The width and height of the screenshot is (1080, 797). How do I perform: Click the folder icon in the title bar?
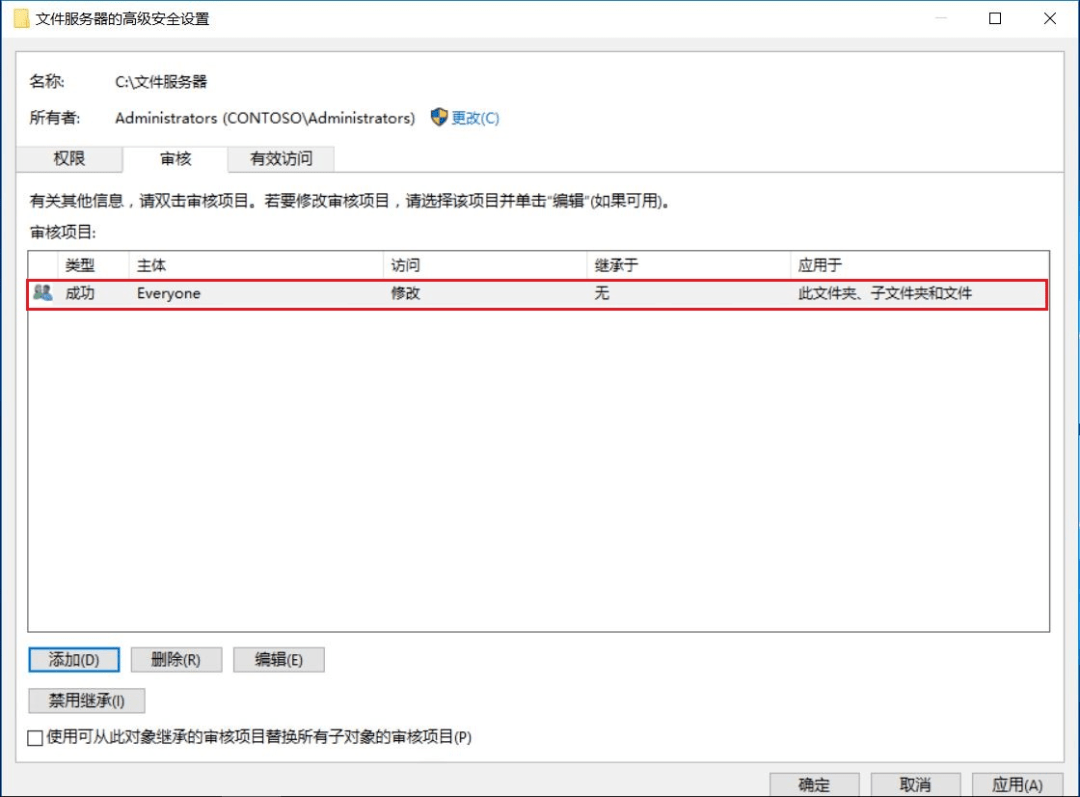[21, 18]
